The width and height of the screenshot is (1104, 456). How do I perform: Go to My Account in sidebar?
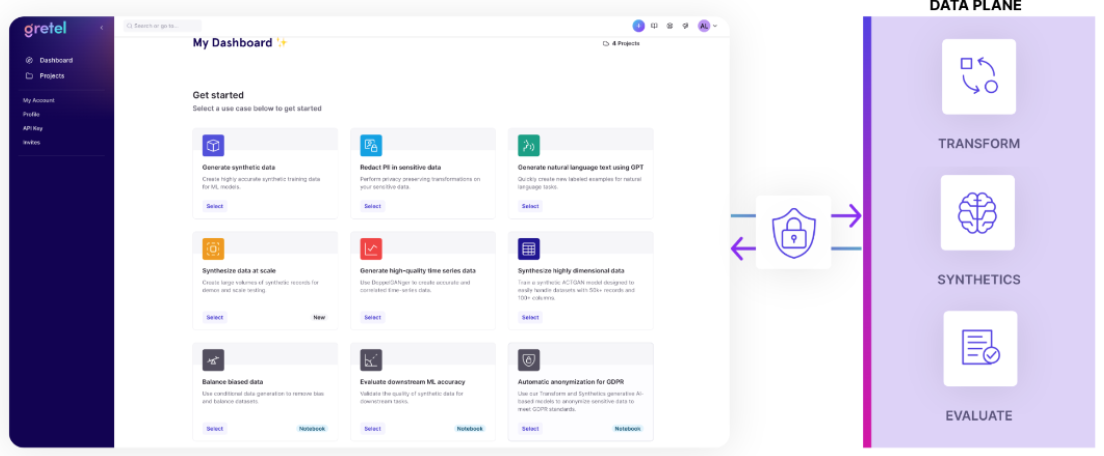click(39, 101)
